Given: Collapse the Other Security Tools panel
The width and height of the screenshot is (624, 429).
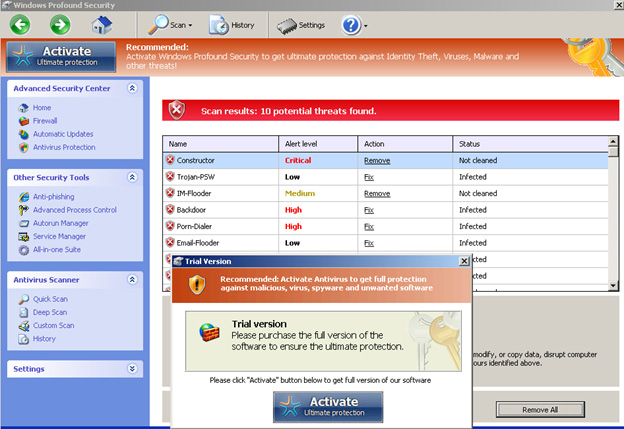Looking at the screenshot, I should (x=132, y=177).
